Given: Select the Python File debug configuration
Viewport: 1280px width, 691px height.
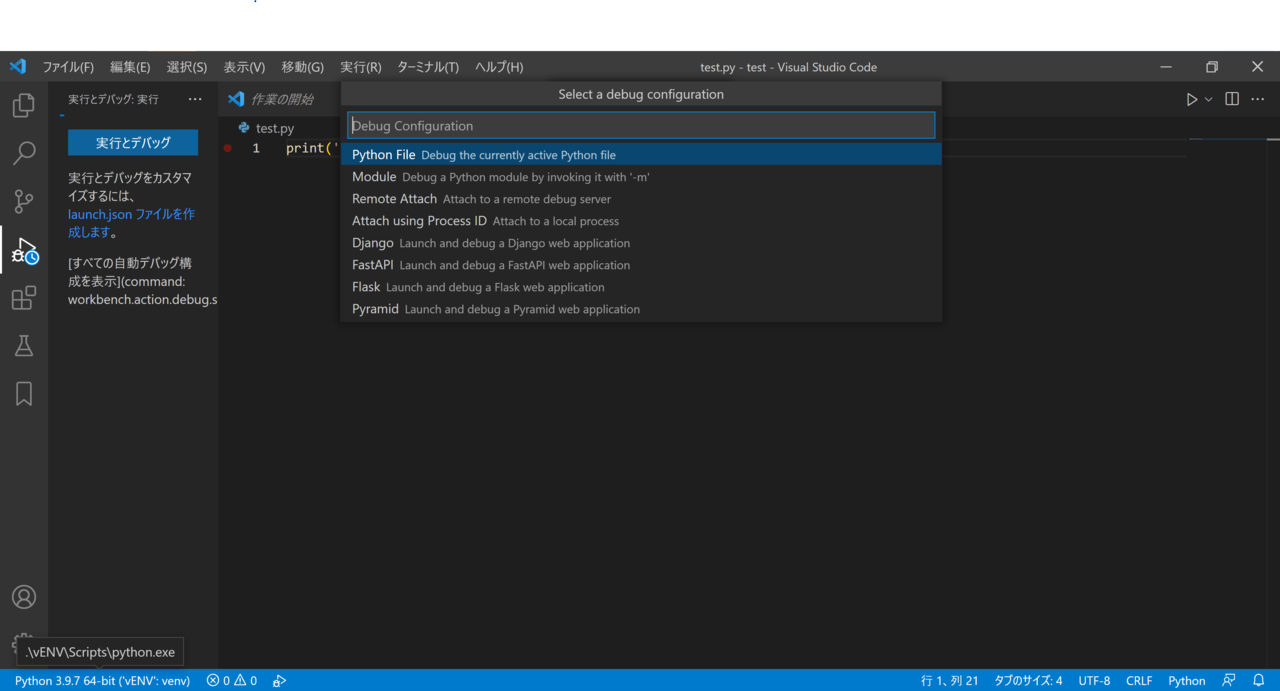Looking at the screenshot, I should tap(641, 155).
